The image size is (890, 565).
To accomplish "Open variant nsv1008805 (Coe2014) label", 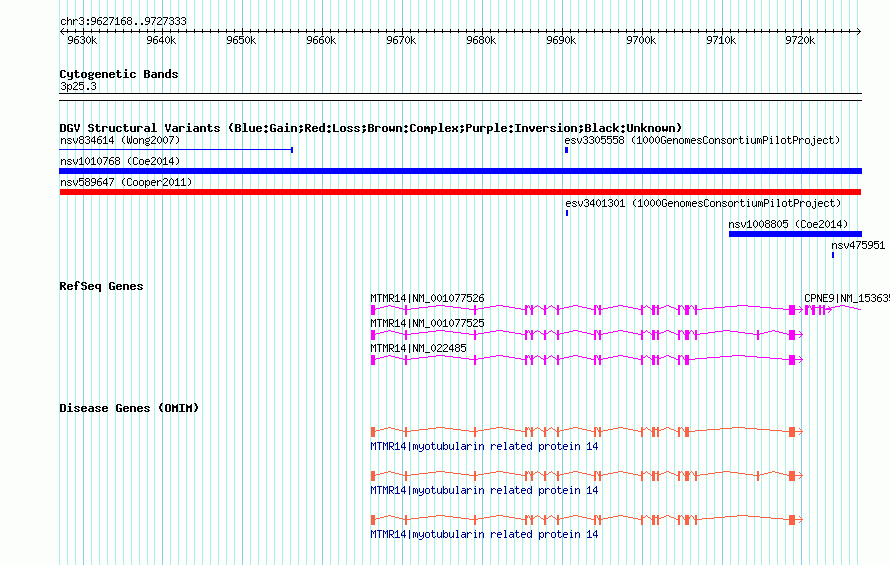I will coord(788,224).
